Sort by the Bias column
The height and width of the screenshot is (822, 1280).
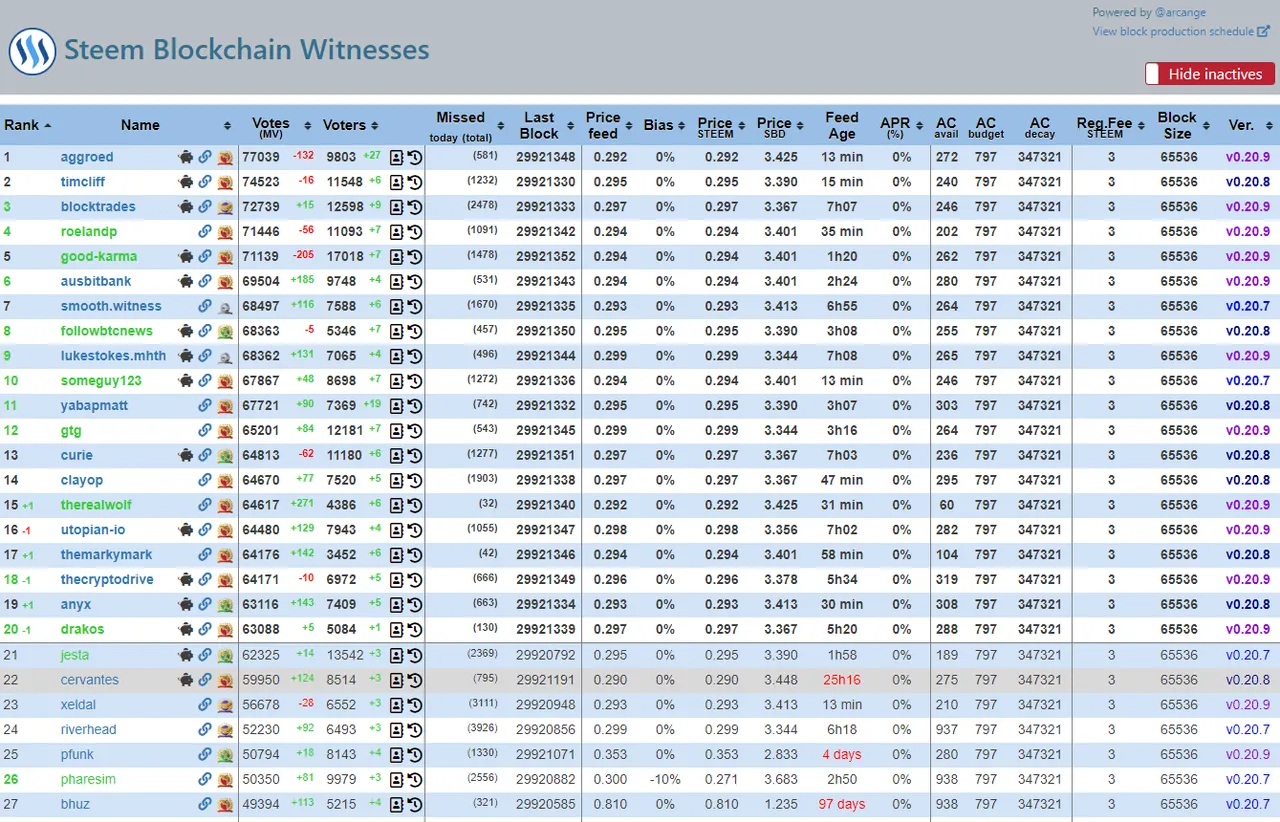pos(664,125)
